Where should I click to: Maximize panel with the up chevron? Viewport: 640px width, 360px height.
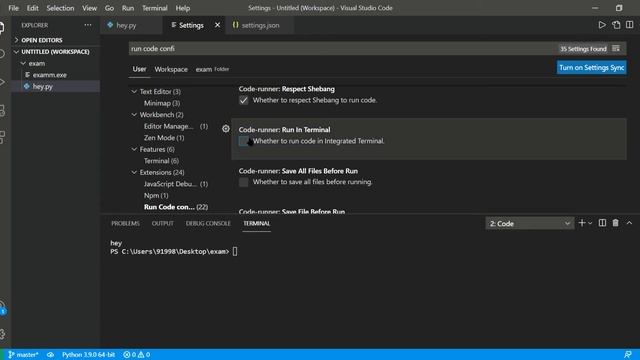[x=629, y=223]
